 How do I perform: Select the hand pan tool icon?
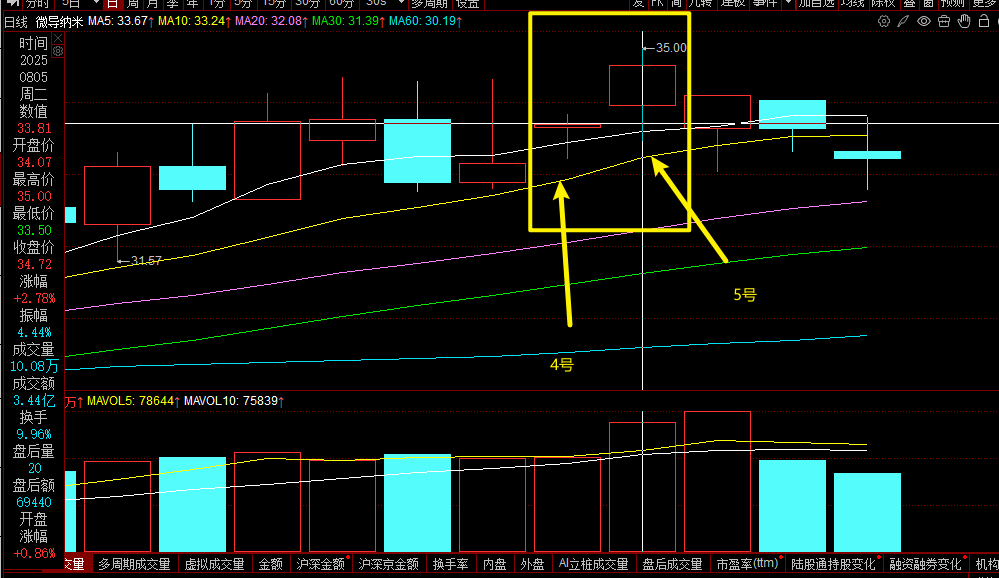click(965, 21)
